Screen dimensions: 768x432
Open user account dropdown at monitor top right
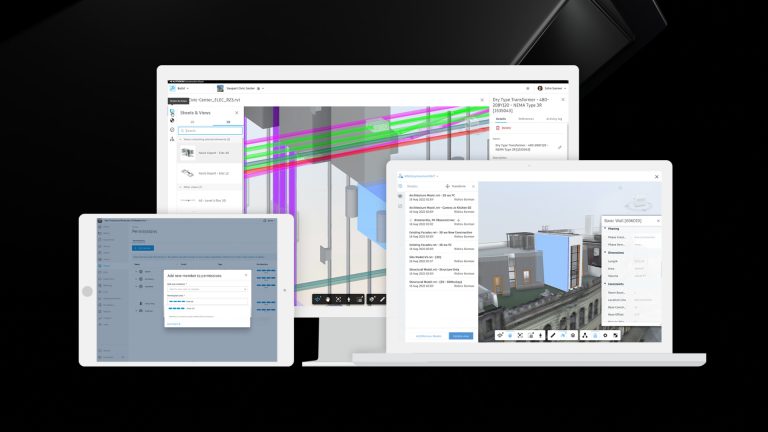tap(552, 88)
